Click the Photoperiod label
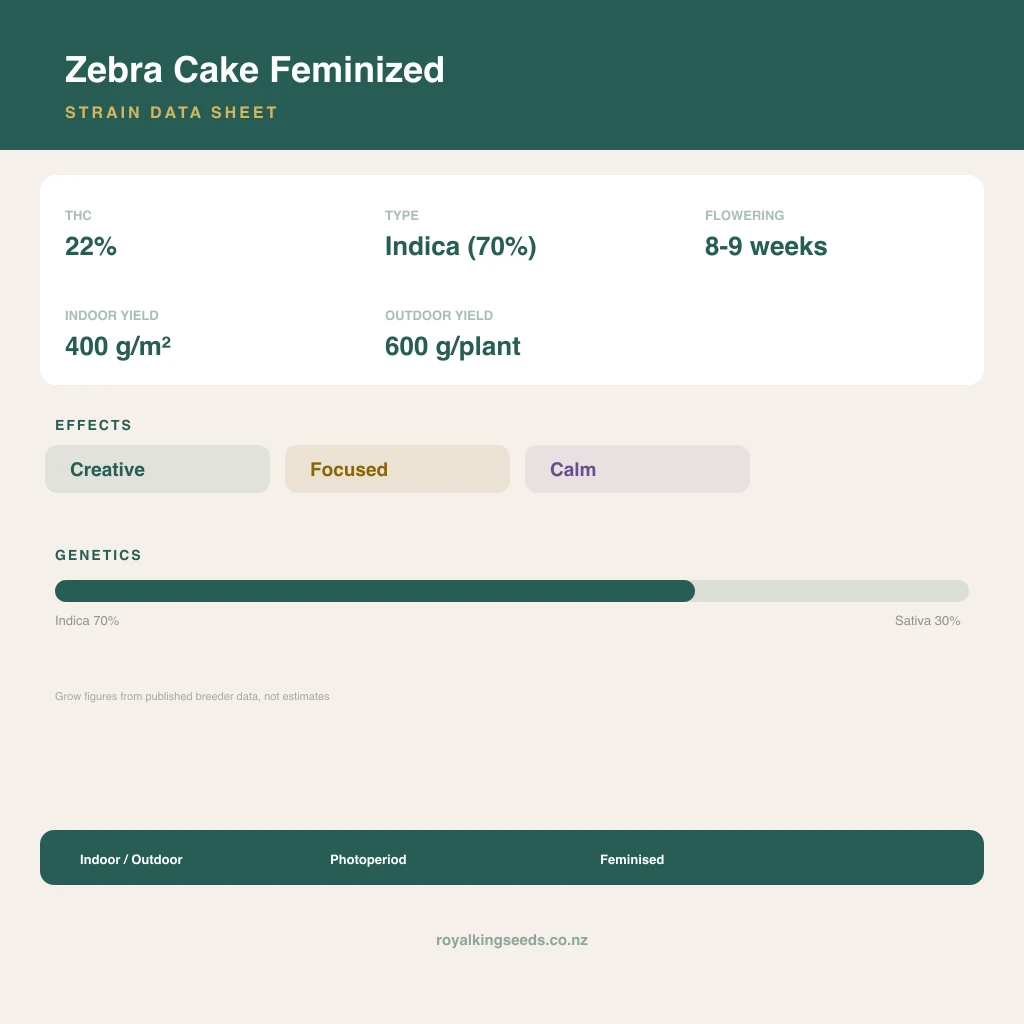The height and width of the screenshot is (1024, 1024). point(368,859)
